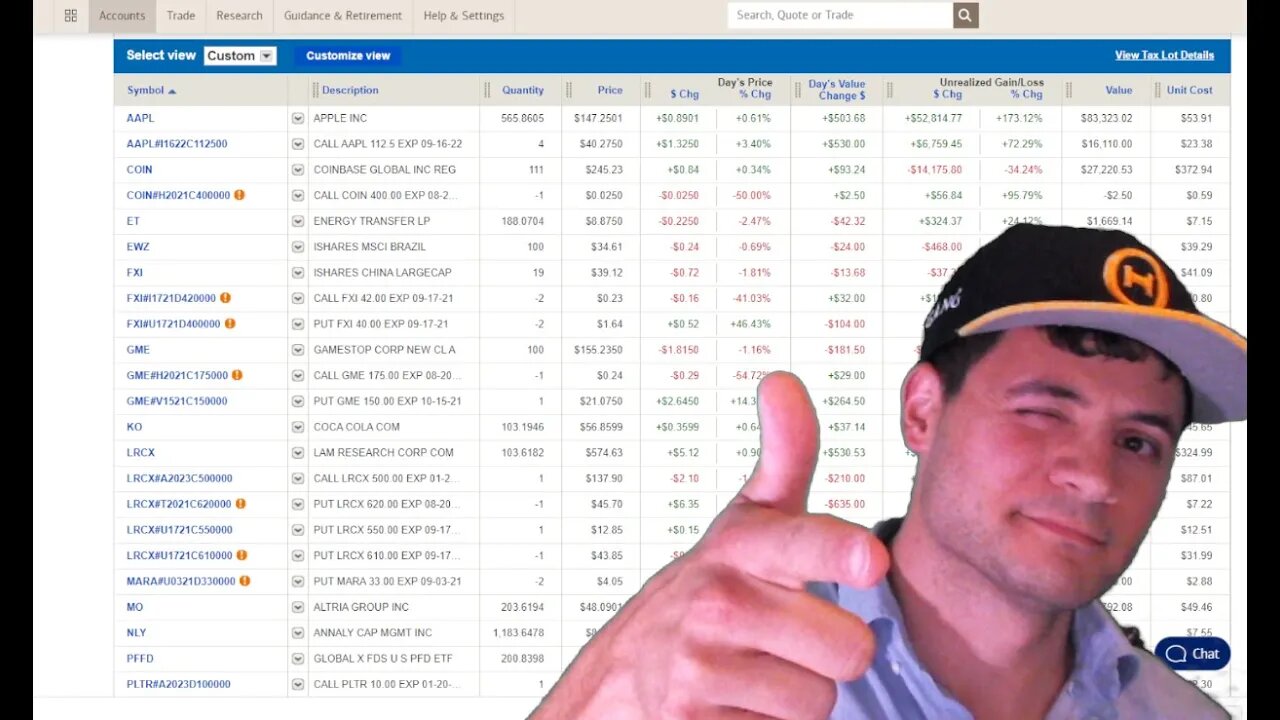Click the Symbol column sort arrow
This screenshot has width=1280, height=720.
click(x=172, y=91)
